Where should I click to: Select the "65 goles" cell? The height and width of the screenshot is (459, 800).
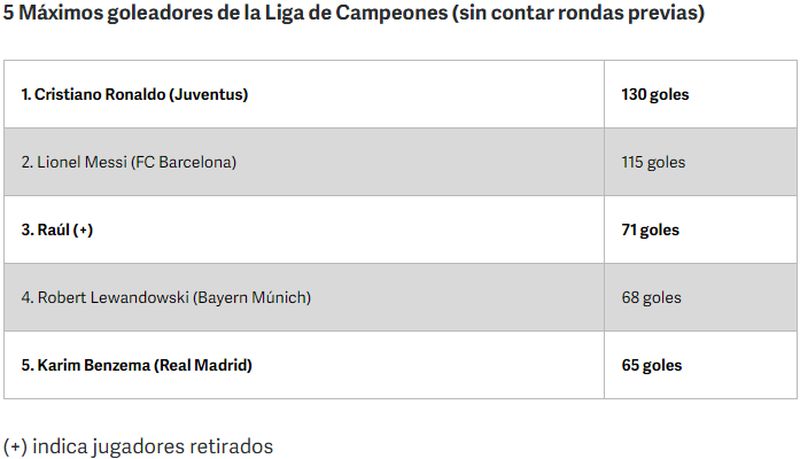pos(651,366)
